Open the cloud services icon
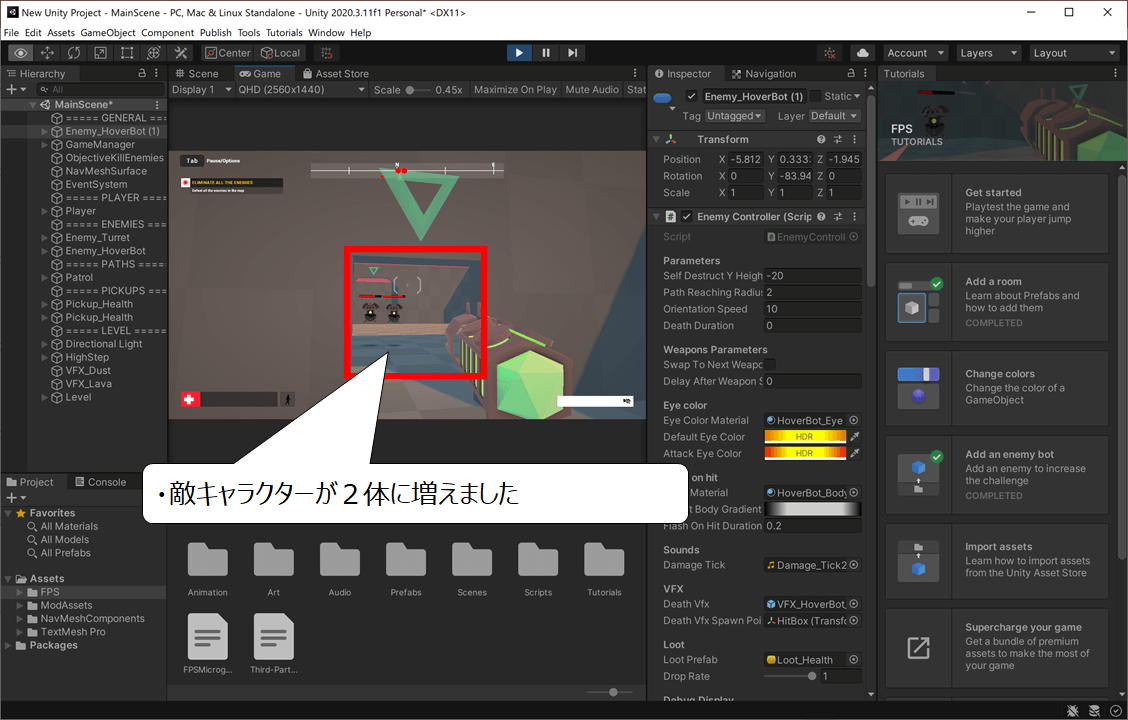Screen dimensions: 1128x720 (x=863, y=53)
